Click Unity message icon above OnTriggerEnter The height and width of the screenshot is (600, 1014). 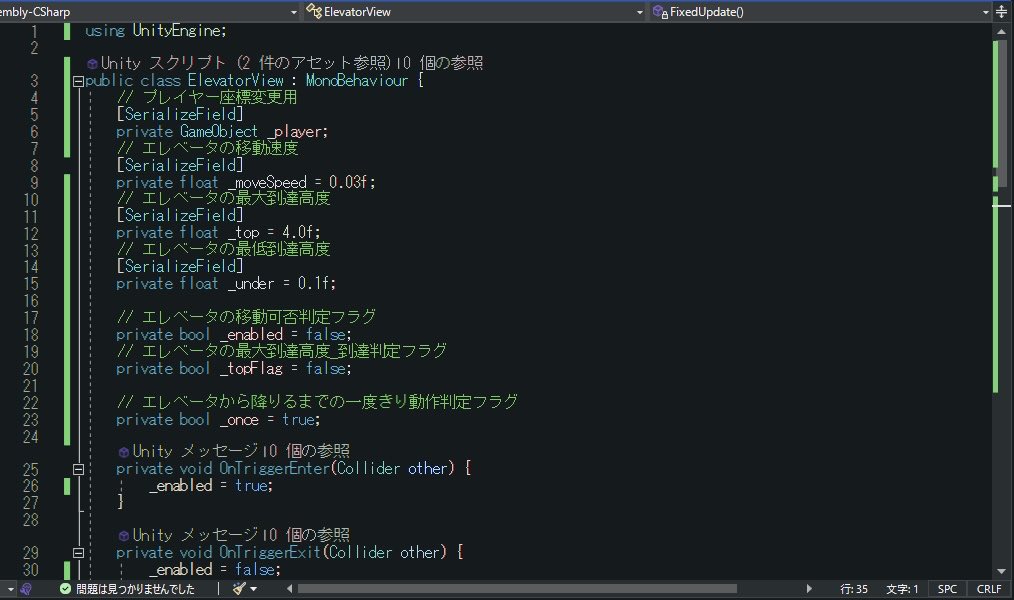tap(124, 451)
